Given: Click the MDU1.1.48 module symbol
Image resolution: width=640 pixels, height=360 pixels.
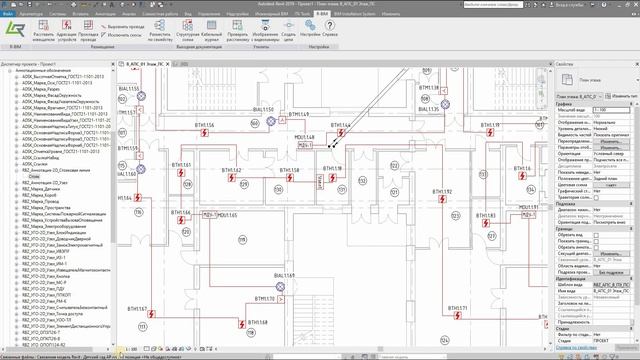Looking at the screenshot, I should click(305, 145).
